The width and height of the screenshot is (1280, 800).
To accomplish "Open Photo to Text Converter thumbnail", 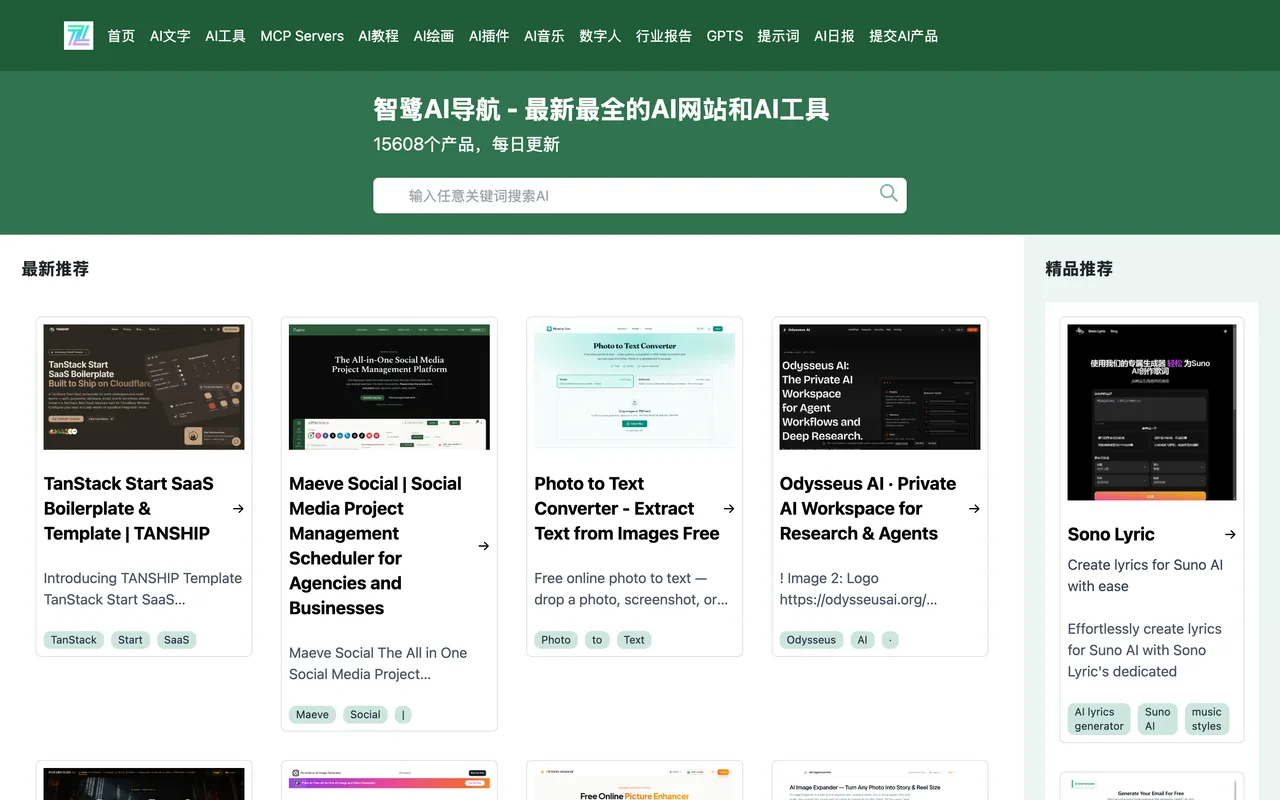I will click(635, 387).
